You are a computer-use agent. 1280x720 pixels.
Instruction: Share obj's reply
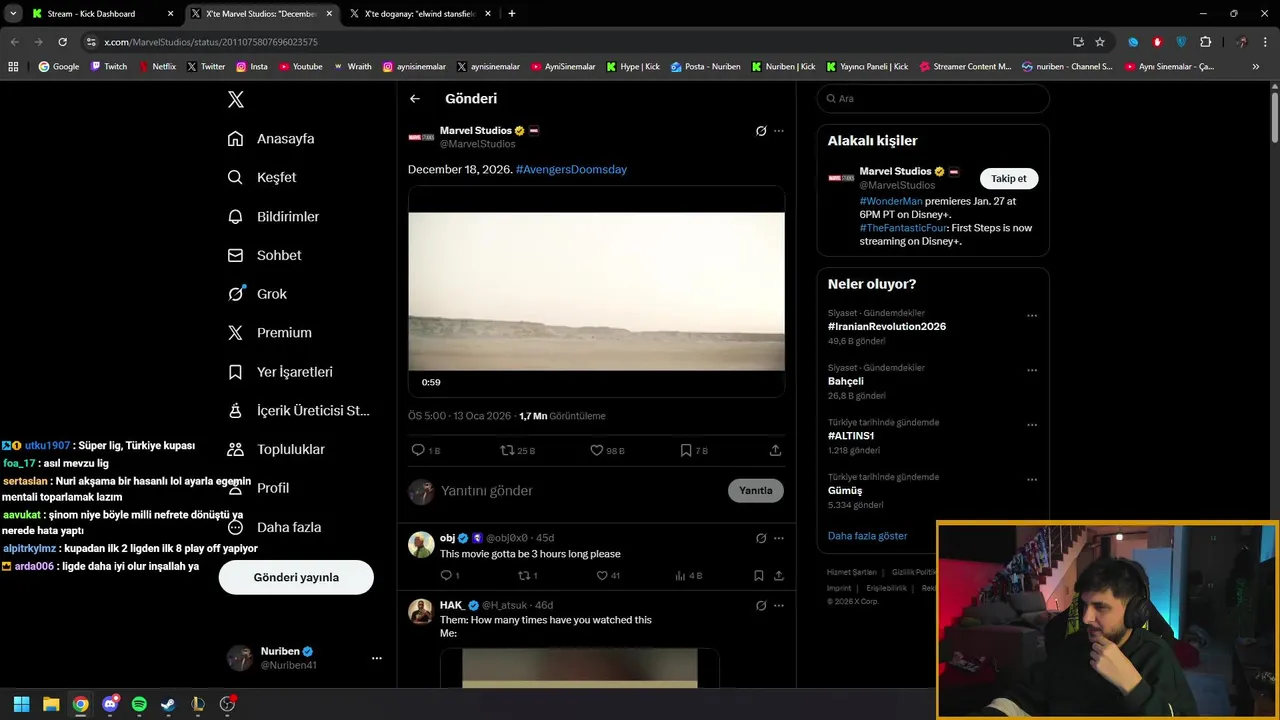[x=779, y=576]
